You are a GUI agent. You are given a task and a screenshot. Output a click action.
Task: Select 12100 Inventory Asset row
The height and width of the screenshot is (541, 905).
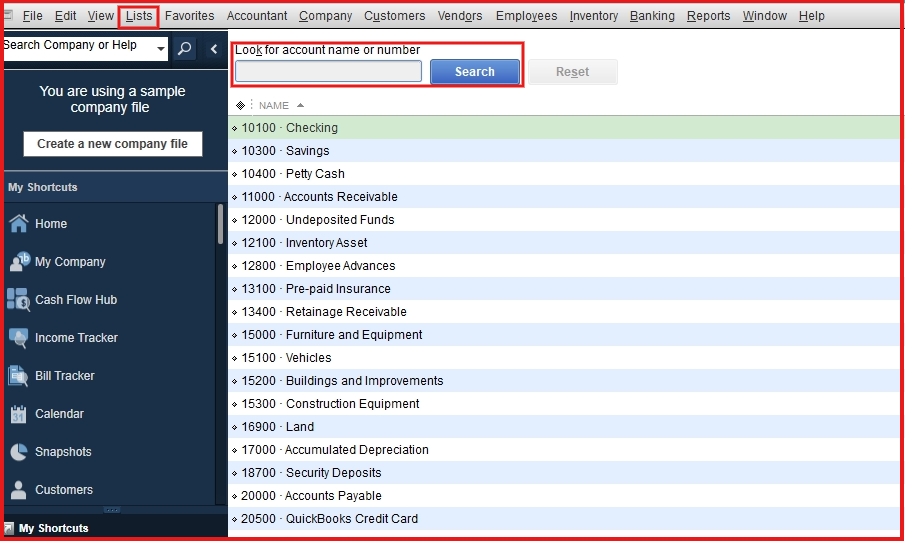pyautogui.click(x=564, y=243)
